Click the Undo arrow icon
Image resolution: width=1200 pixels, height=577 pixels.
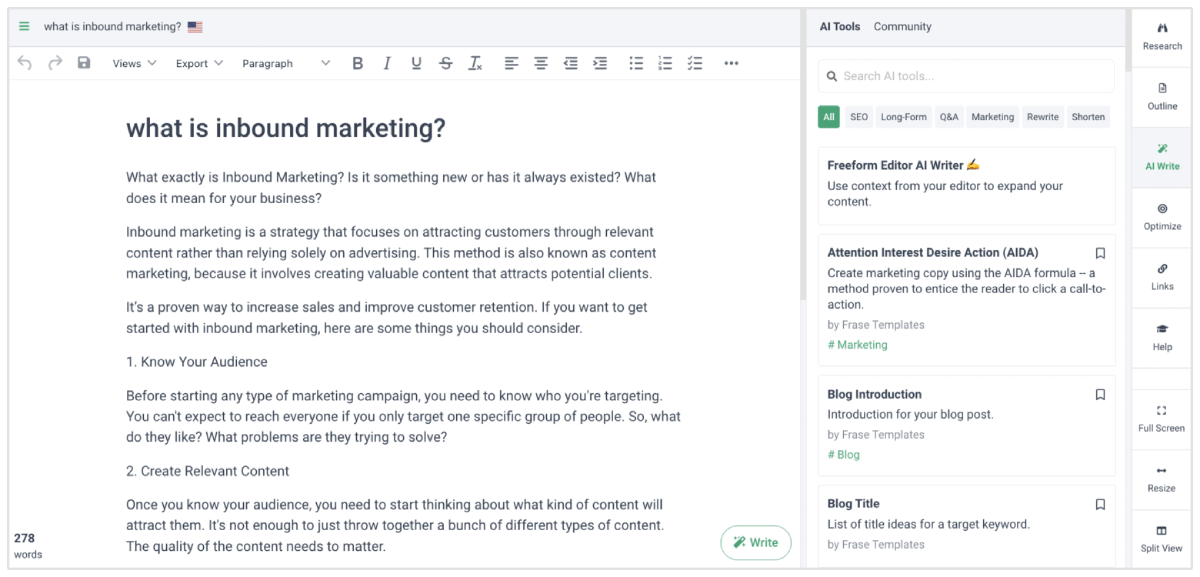pos(25,63)
